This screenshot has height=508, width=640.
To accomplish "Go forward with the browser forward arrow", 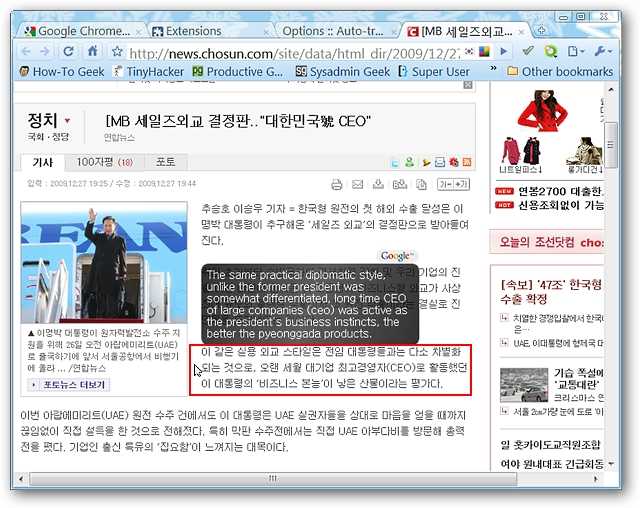I will 45,51.
